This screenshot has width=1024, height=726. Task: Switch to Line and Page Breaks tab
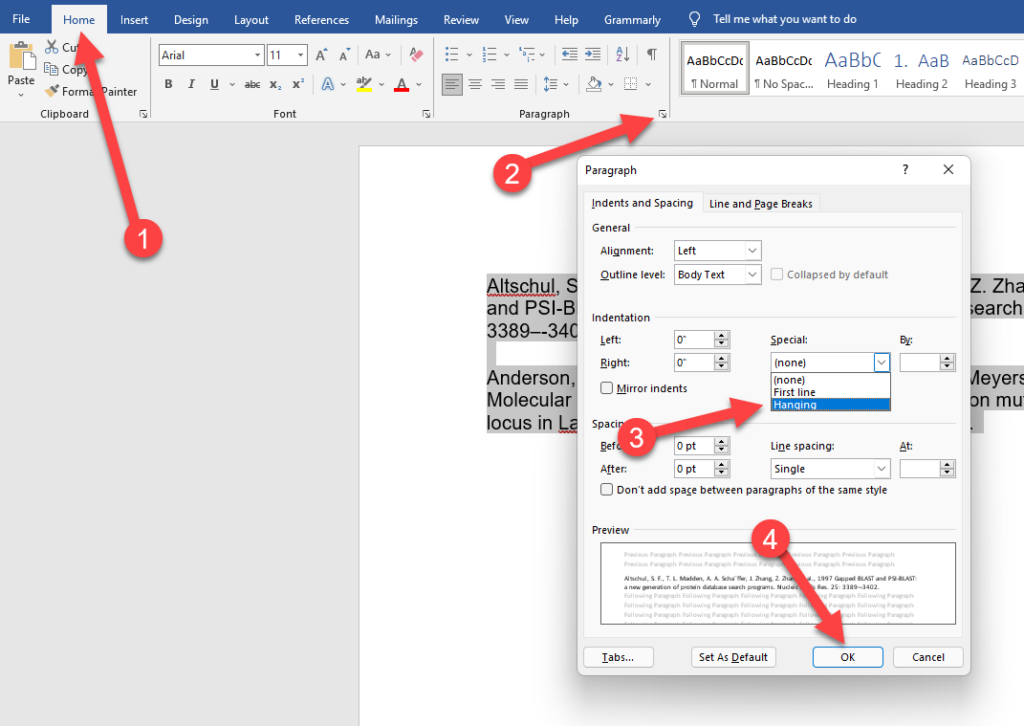point(760,204)
